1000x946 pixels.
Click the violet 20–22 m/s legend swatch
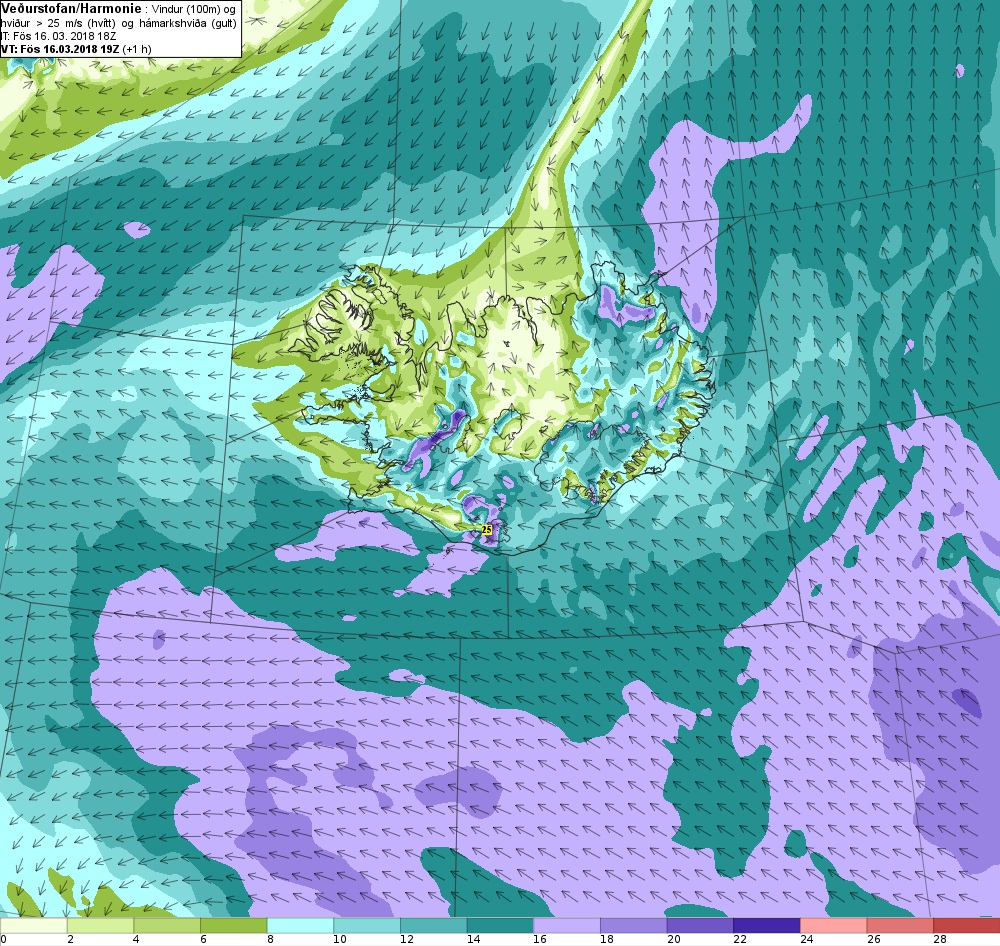700,925
